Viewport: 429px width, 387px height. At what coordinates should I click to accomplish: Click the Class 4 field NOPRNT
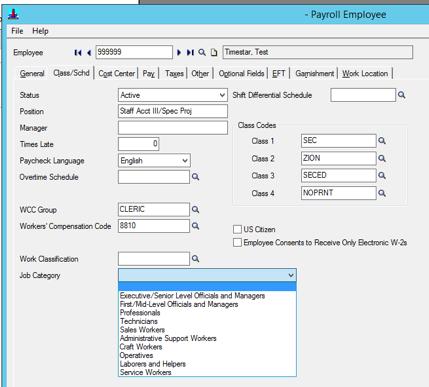[x=339, y=193]
